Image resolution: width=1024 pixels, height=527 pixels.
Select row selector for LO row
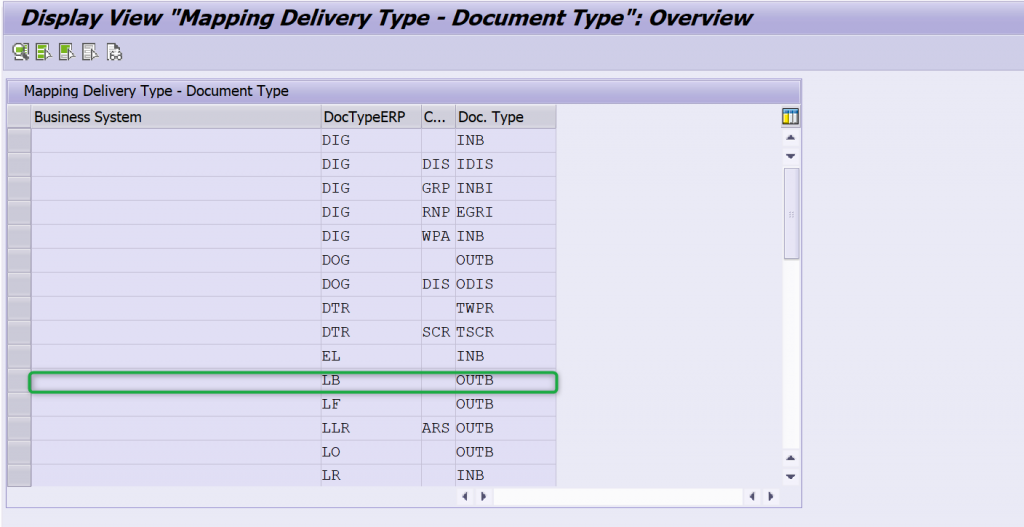click(19, 452)
